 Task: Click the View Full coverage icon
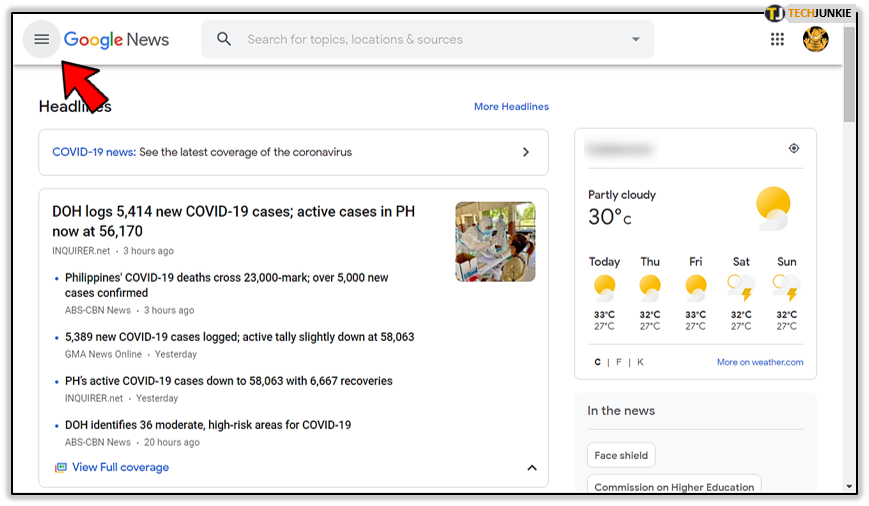pos(60,467)
